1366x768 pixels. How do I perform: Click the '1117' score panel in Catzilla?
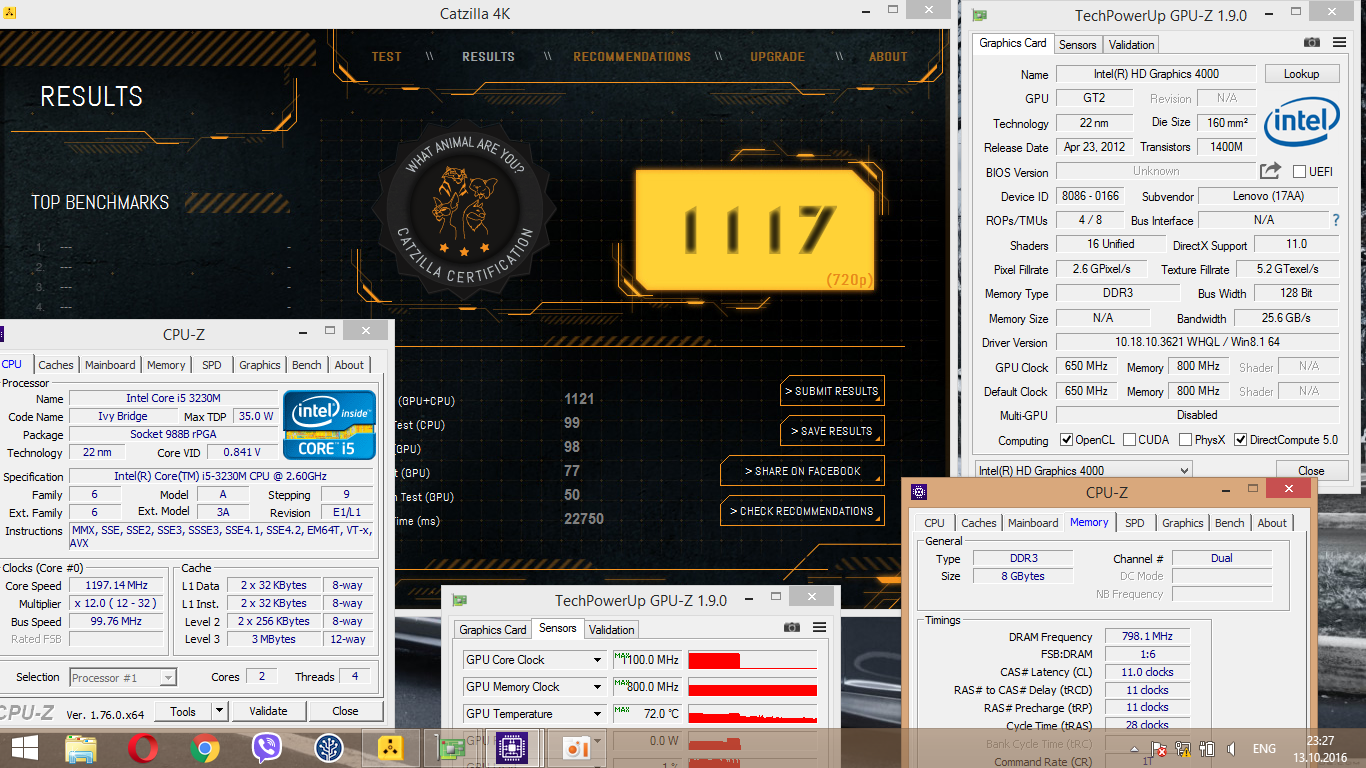click(x=756, y=228)
